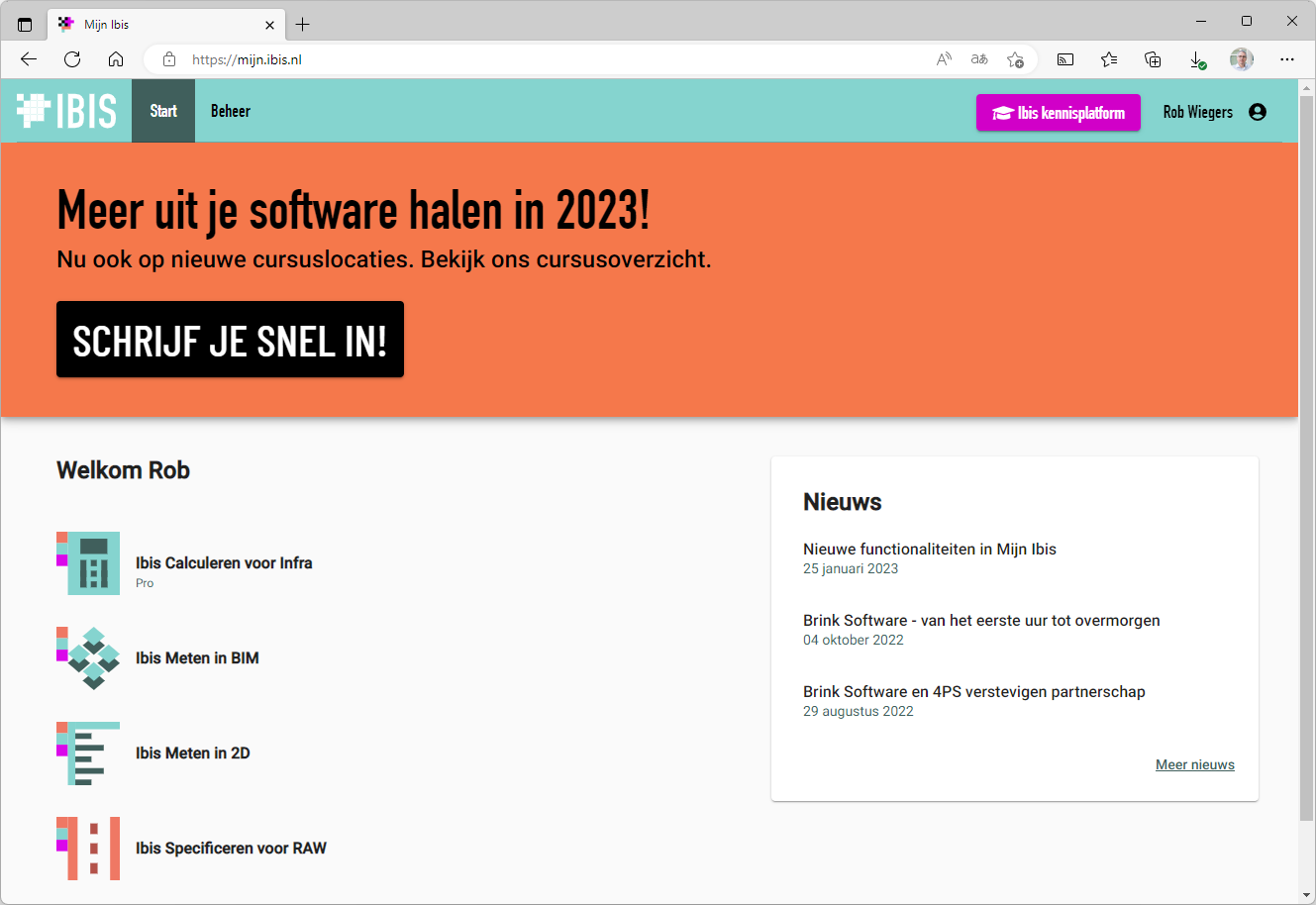Viewport: 1316px width, 905px height.
Task: Reload the page with Refresh icon
Action: click(x=72, y=59)
